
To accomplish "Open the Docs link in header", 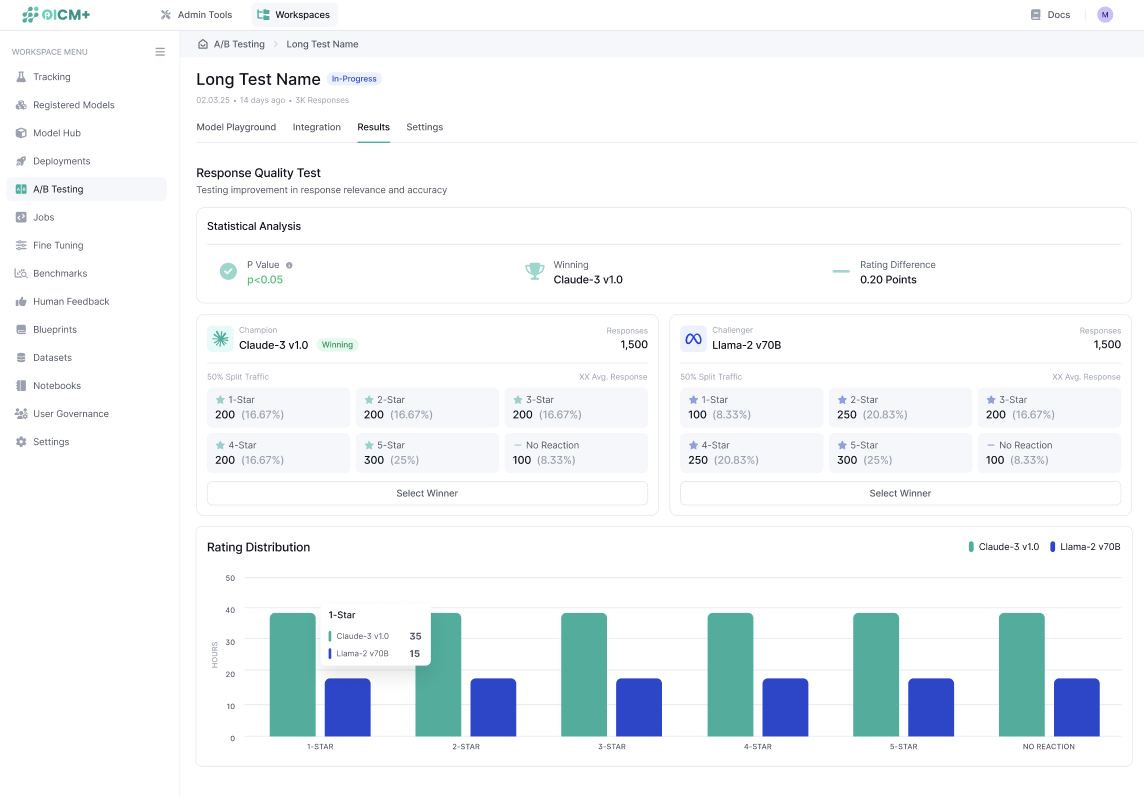I will click(x=1050, y=15).
